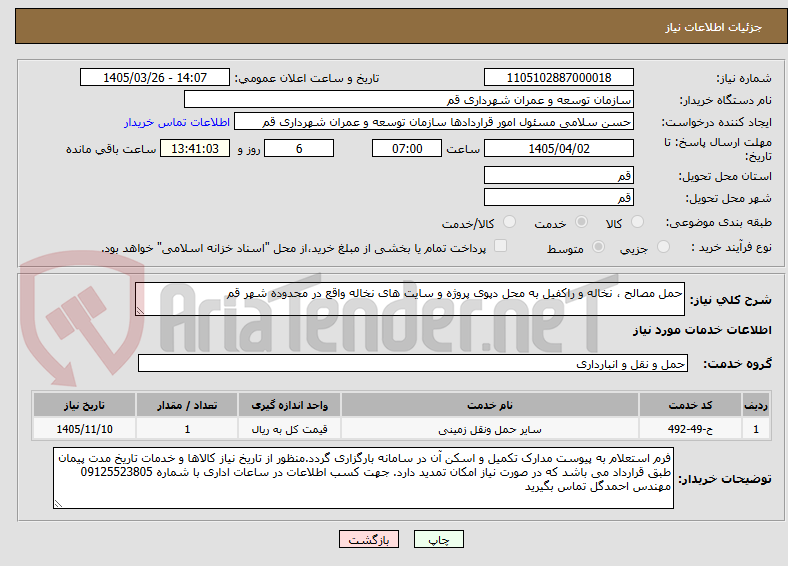Click the واحد اندازه گیری column header
This screenshot has height=566, width=788.
[x=289, y=405]
